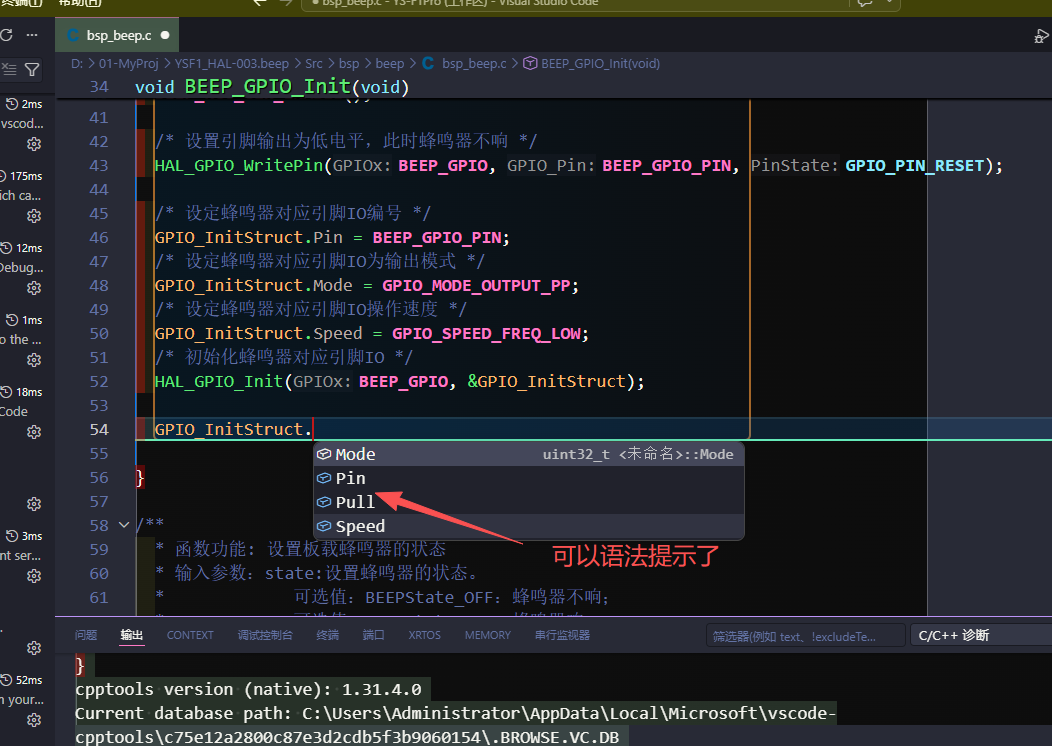
Task: Click the output filter text field
Action: click(804, 635)
